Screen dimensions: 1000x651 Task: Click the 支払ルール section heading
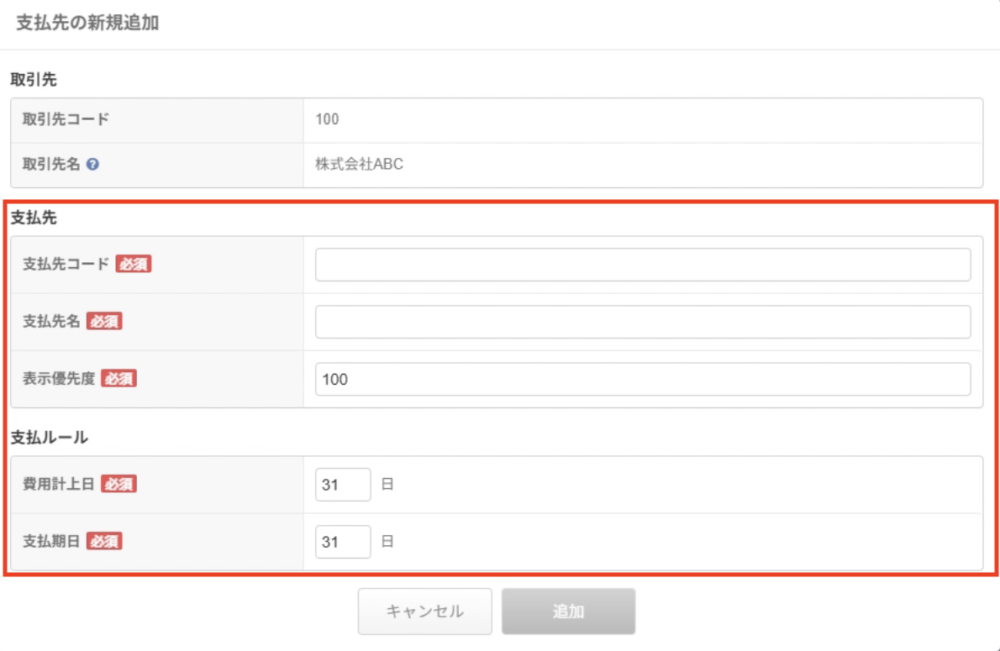click(x=50, y=437)
